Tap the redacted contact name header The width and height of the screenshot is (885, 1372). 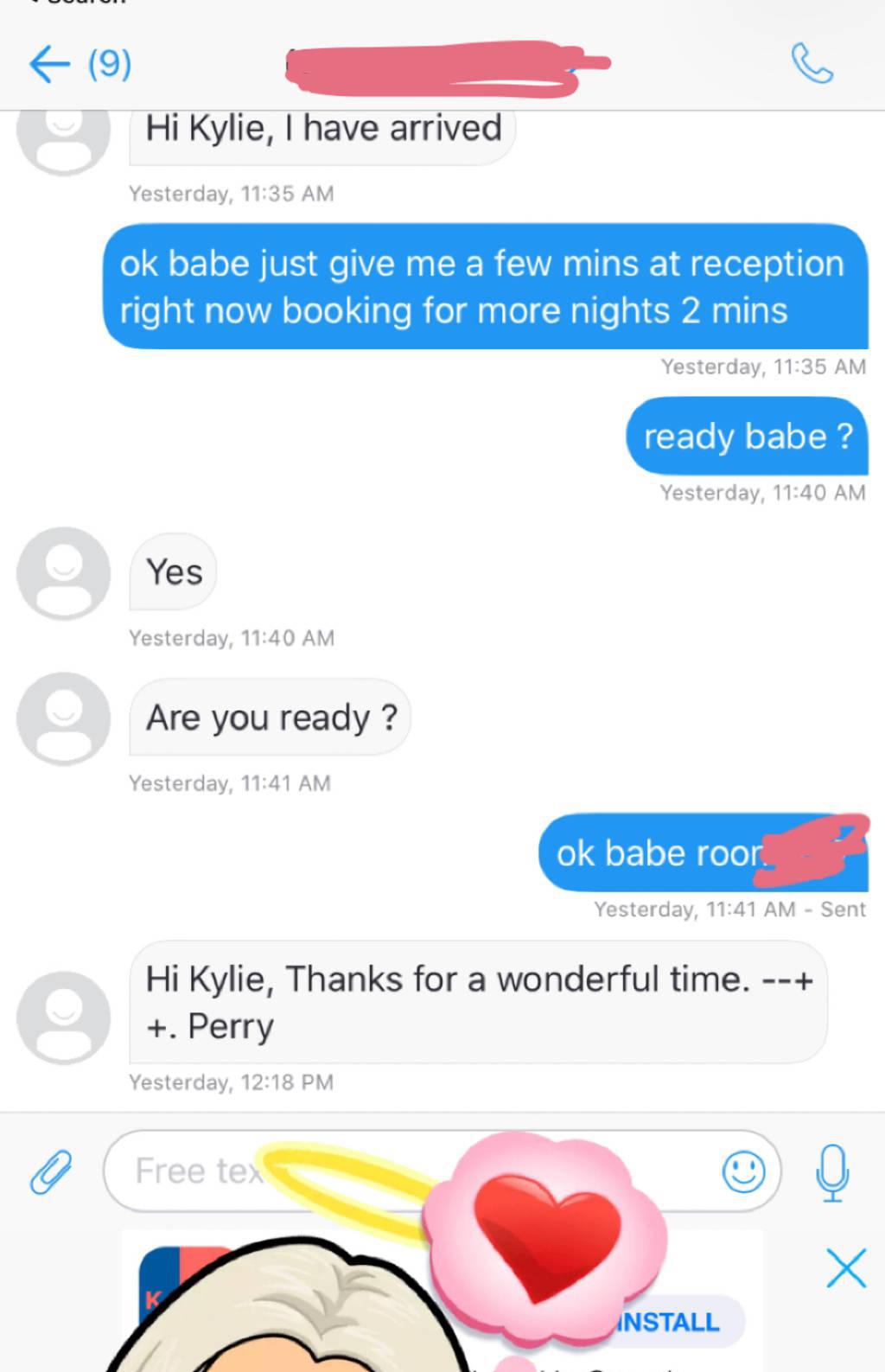447,67
